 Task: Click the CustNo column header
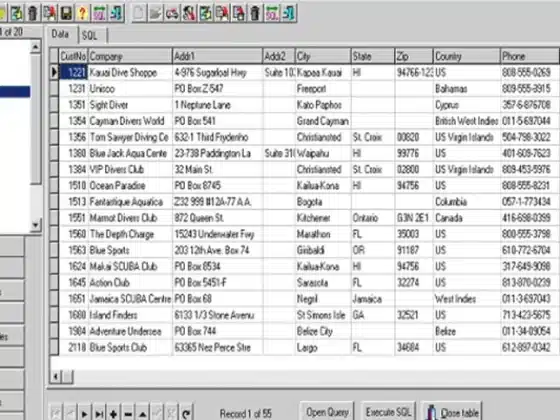pos(73,56)
